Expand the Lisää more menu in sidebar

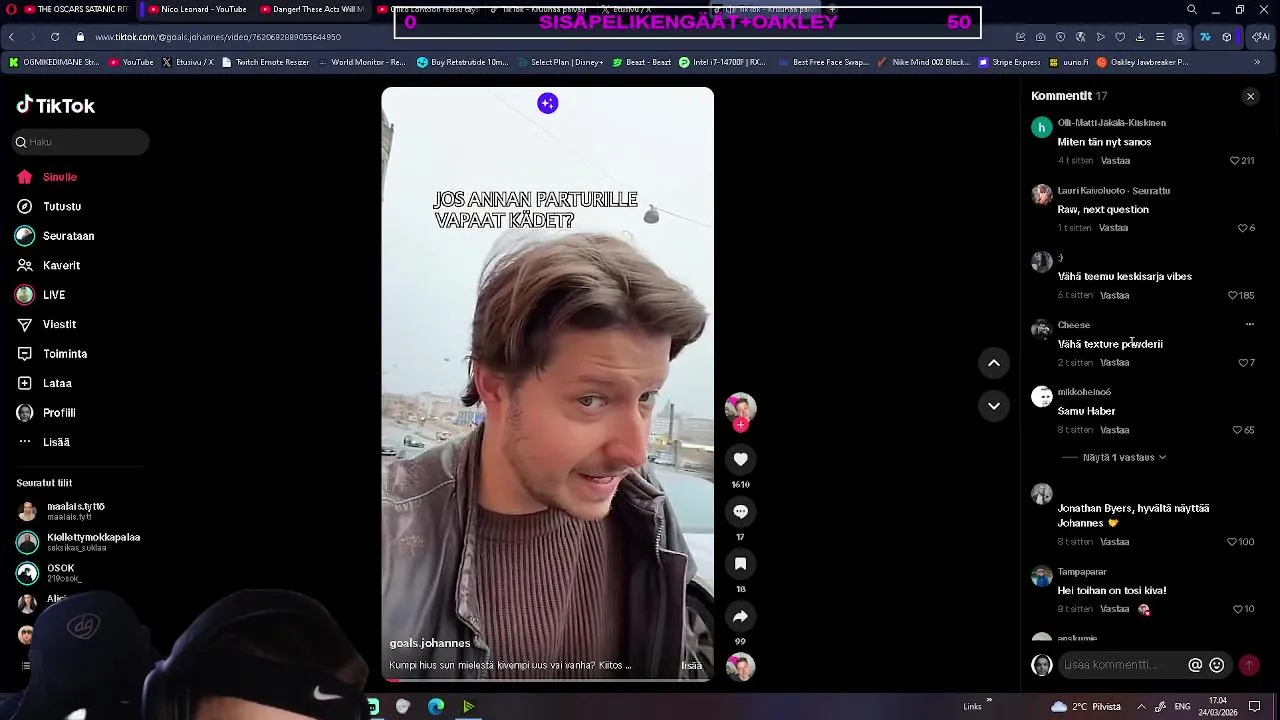[43, 442]
